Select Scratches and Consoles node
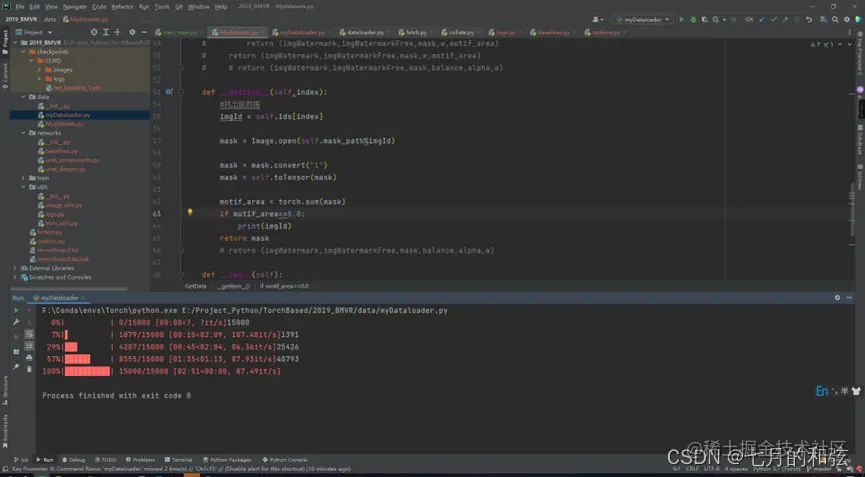The image size is (865, 477). point(56,277)
